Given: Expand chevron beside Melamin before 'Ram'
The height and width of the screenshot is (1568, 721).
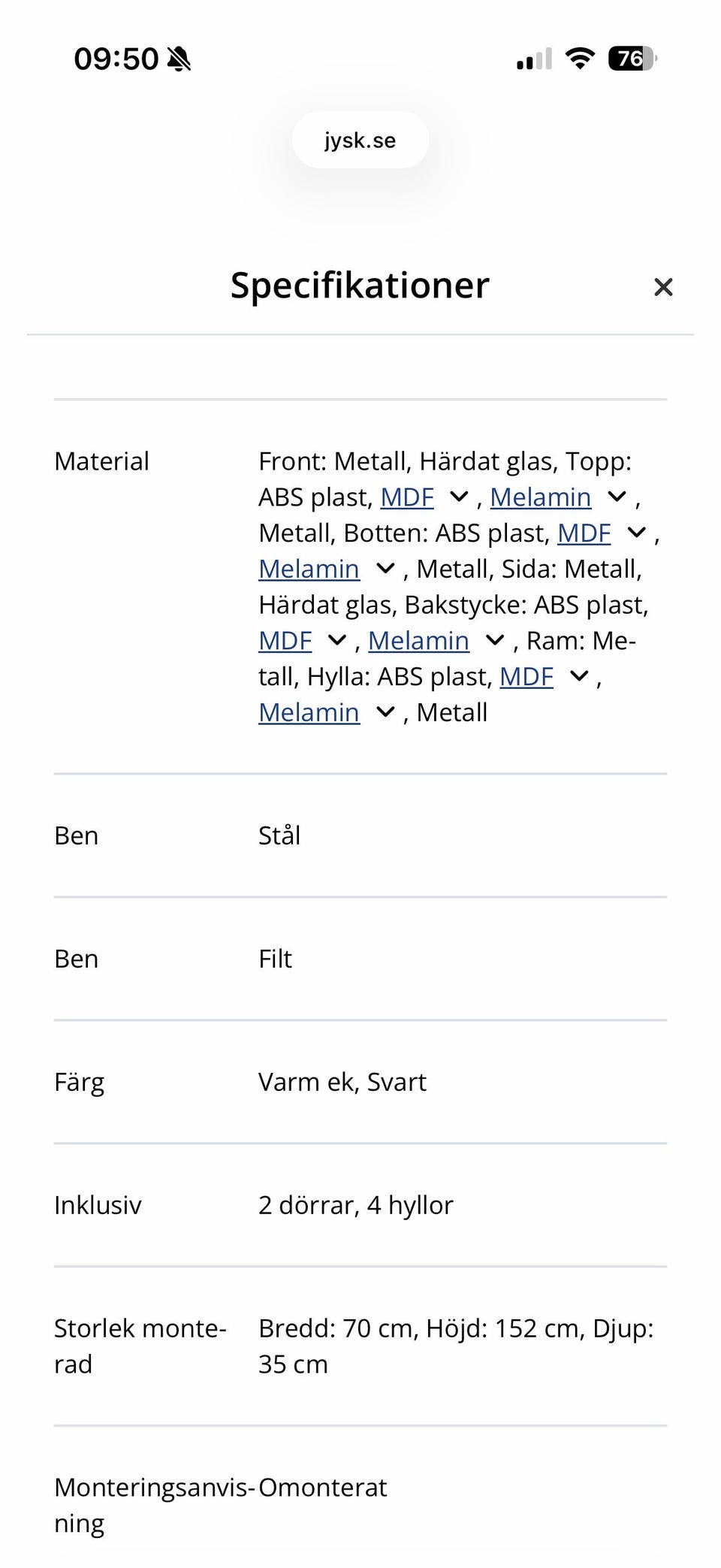Looking at the screenshot, I should pos(495,641).
